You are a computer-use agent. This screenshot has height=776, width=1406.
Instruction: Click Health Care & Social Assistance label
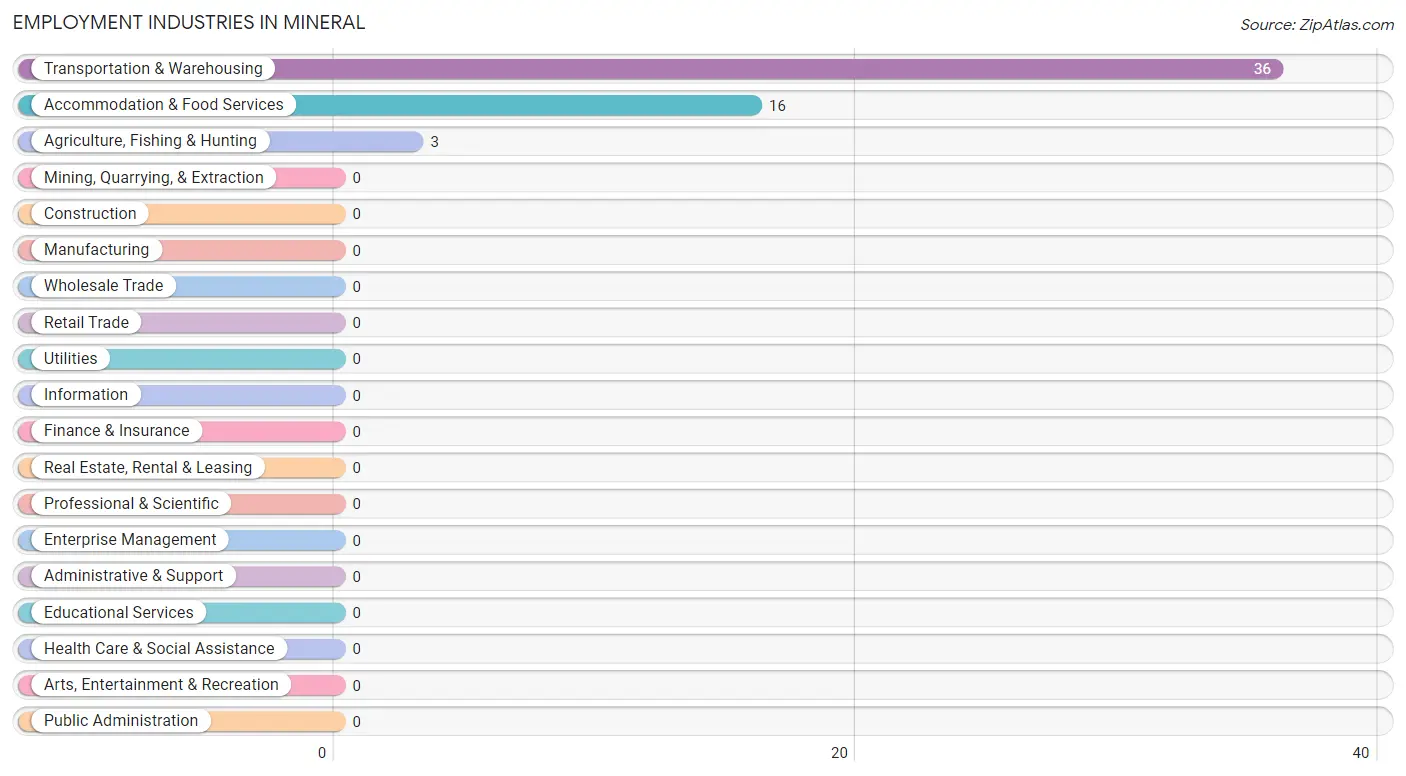click(159, 649)
